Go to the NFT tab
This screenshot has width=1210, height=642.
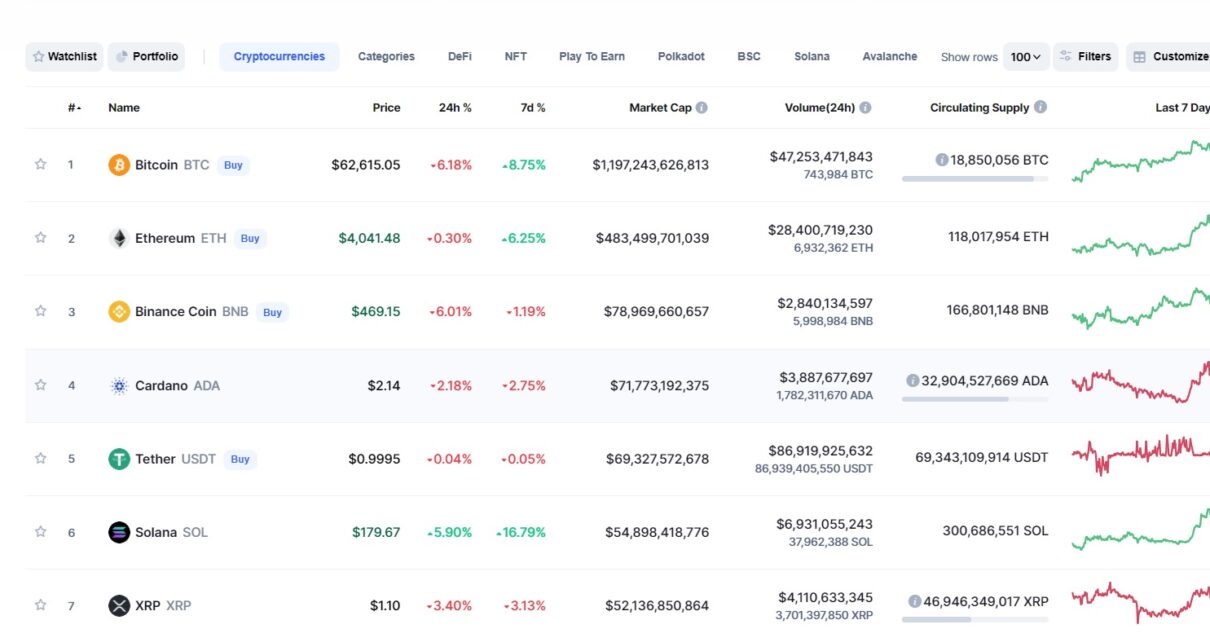tap(516, 57)
